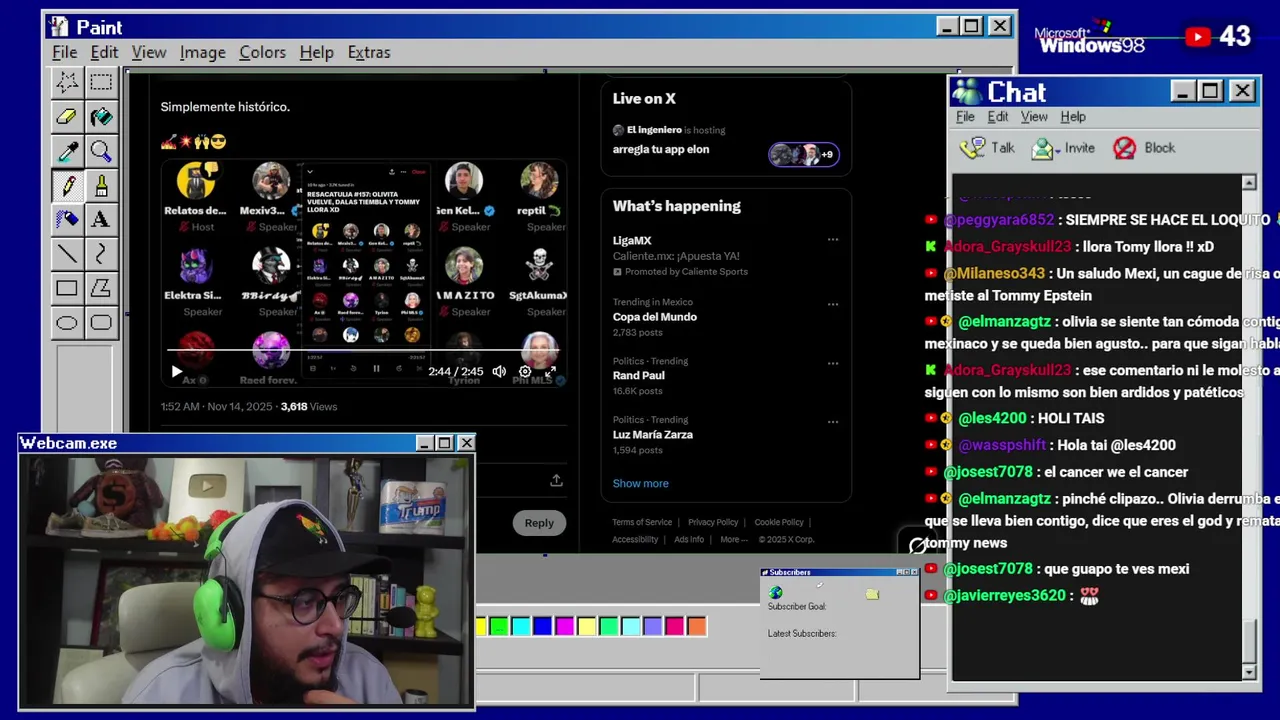The width and height of the screenshot is (1280, 720).
Task: Select the Pencil tool in Paint
Action: (67, 185)
